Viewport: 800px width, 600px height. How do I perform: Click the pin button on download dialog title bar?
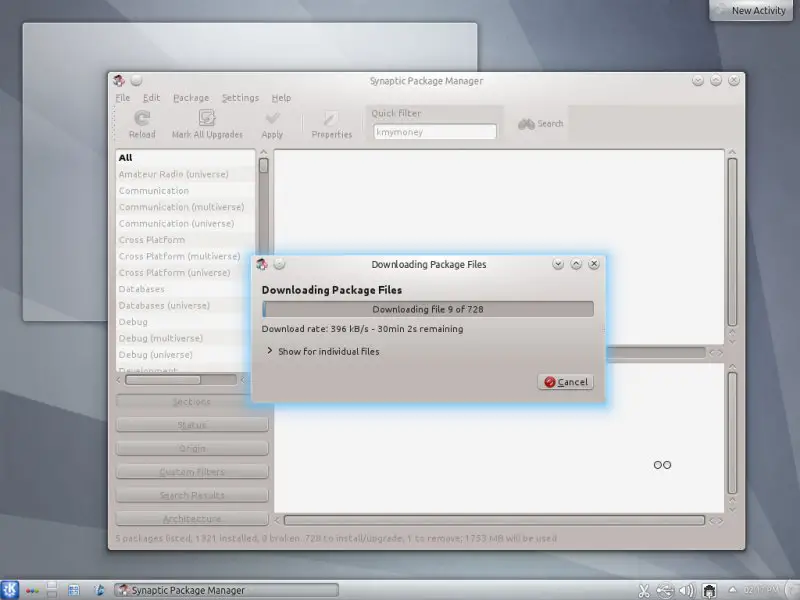click(279, 264)
